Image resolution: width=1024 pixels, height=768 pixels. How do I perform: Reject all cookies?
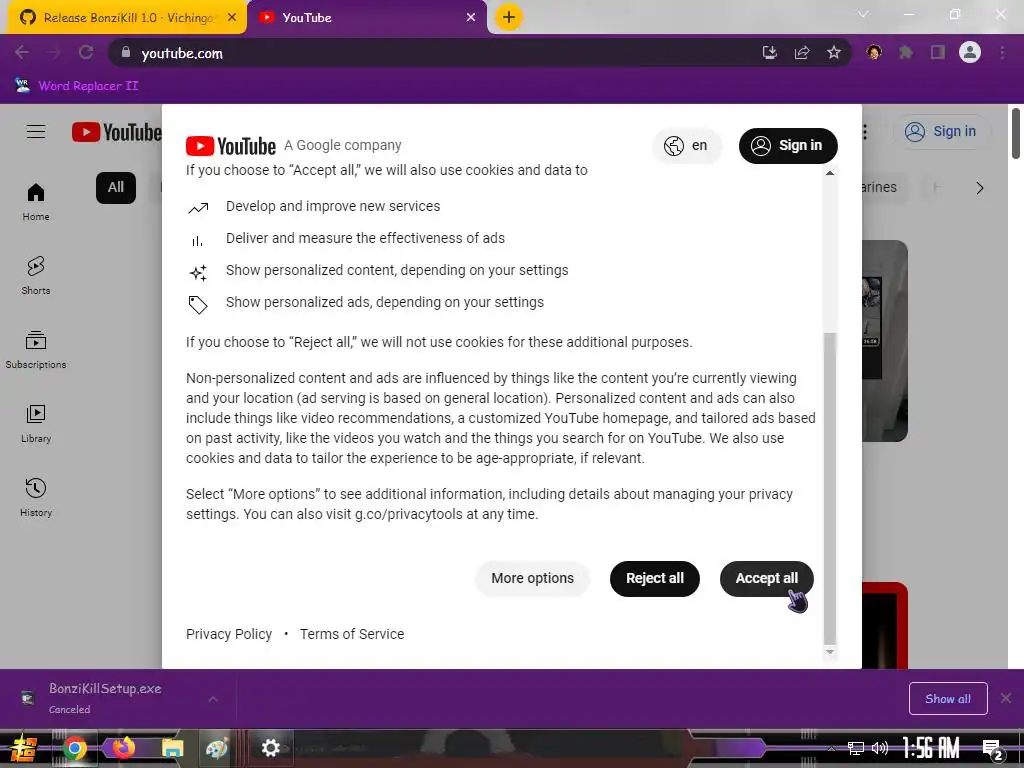[654, 579]
